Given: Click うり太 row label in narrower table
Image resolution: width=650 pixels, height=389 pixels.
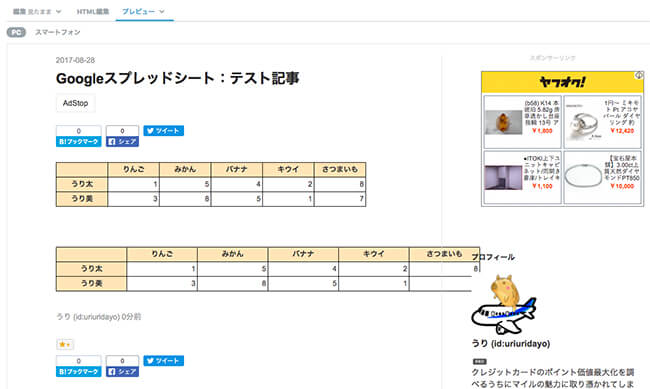Looking at the screenshot, I should point(82,184).
